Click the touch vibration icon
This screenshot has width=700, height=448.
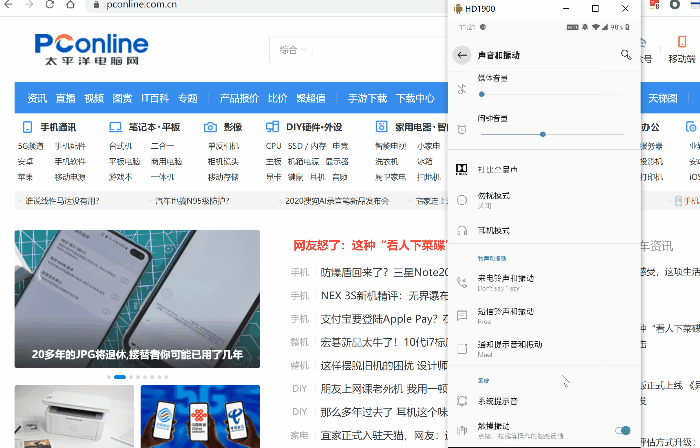coord(462,430)
